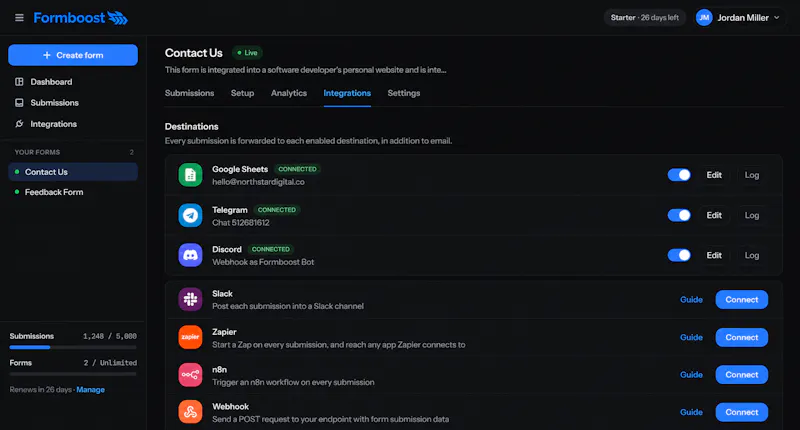
Task: Connect the n8n integration
Action: pyautogui.click(x=742, y=374)
